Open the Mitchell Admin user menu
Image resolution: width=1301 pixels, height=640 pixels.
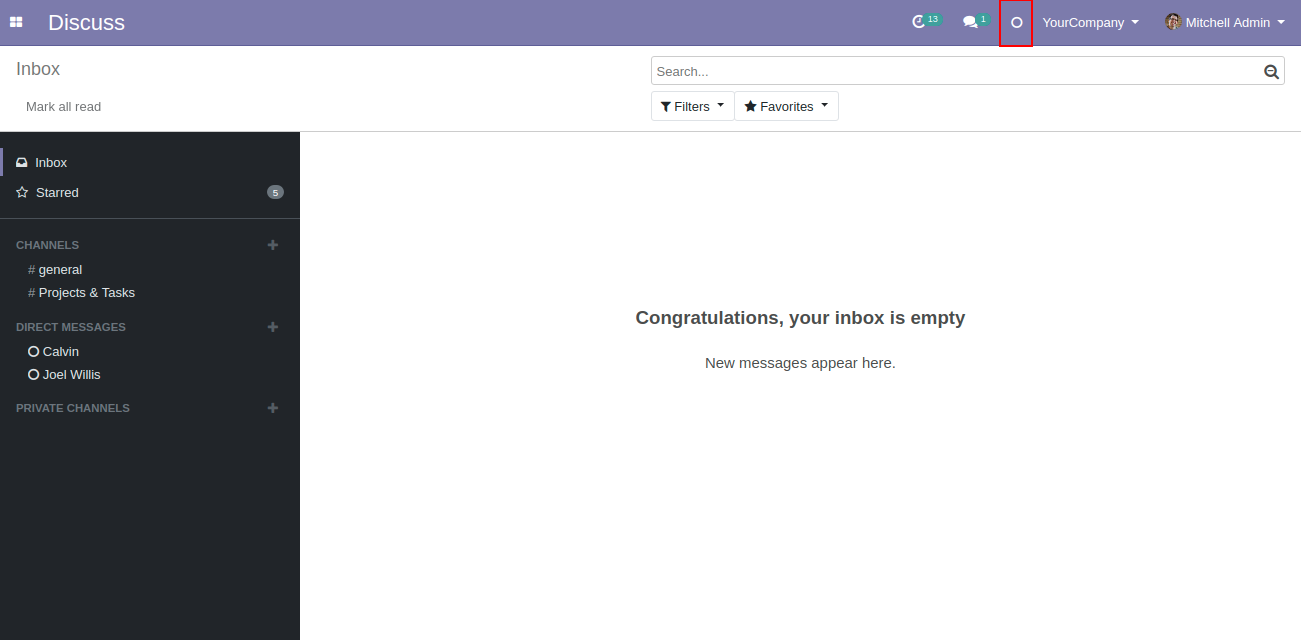pyautogui.click(x=1225, y=22)
